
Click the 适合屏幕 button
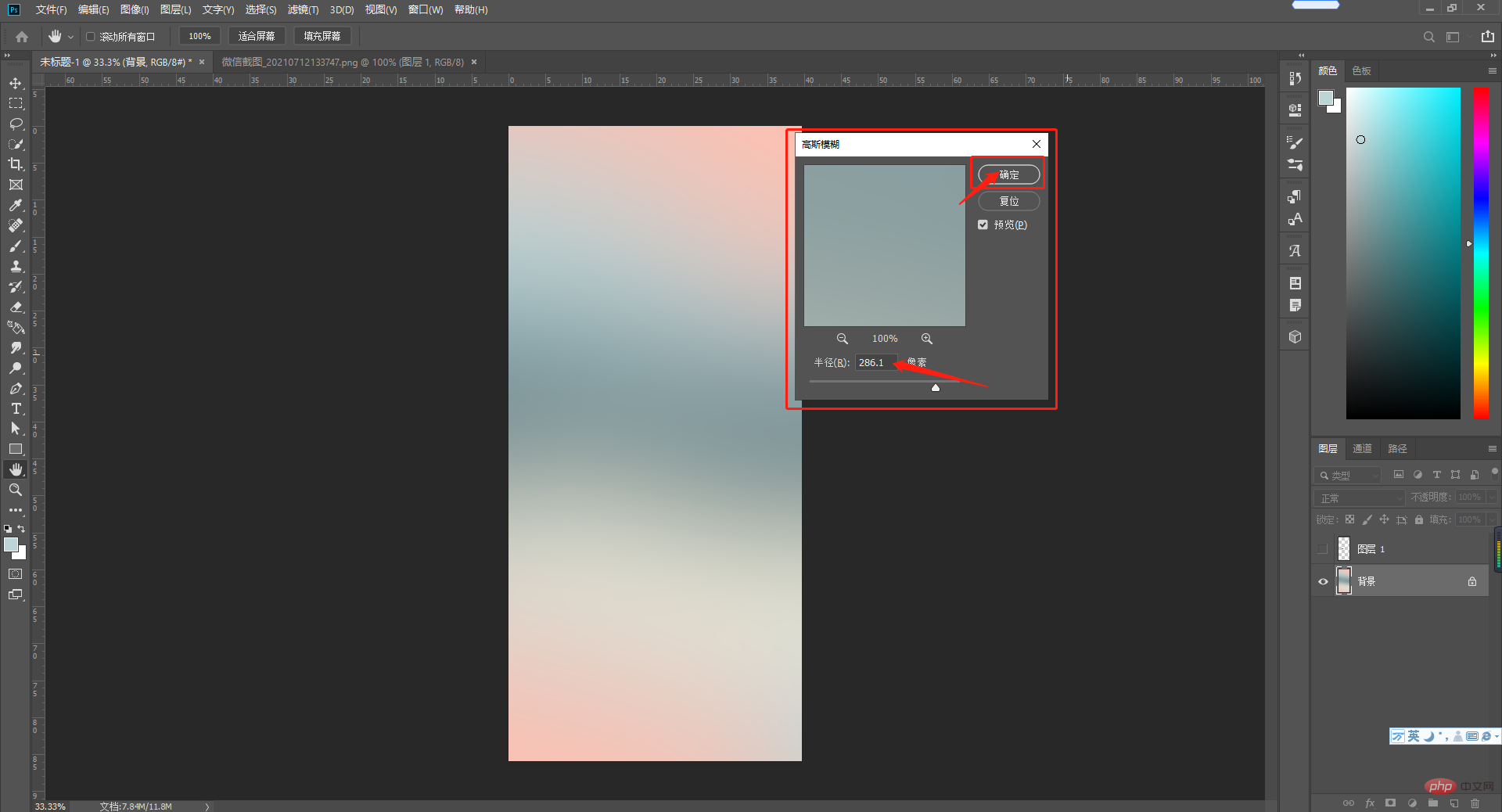click(257, 37)
